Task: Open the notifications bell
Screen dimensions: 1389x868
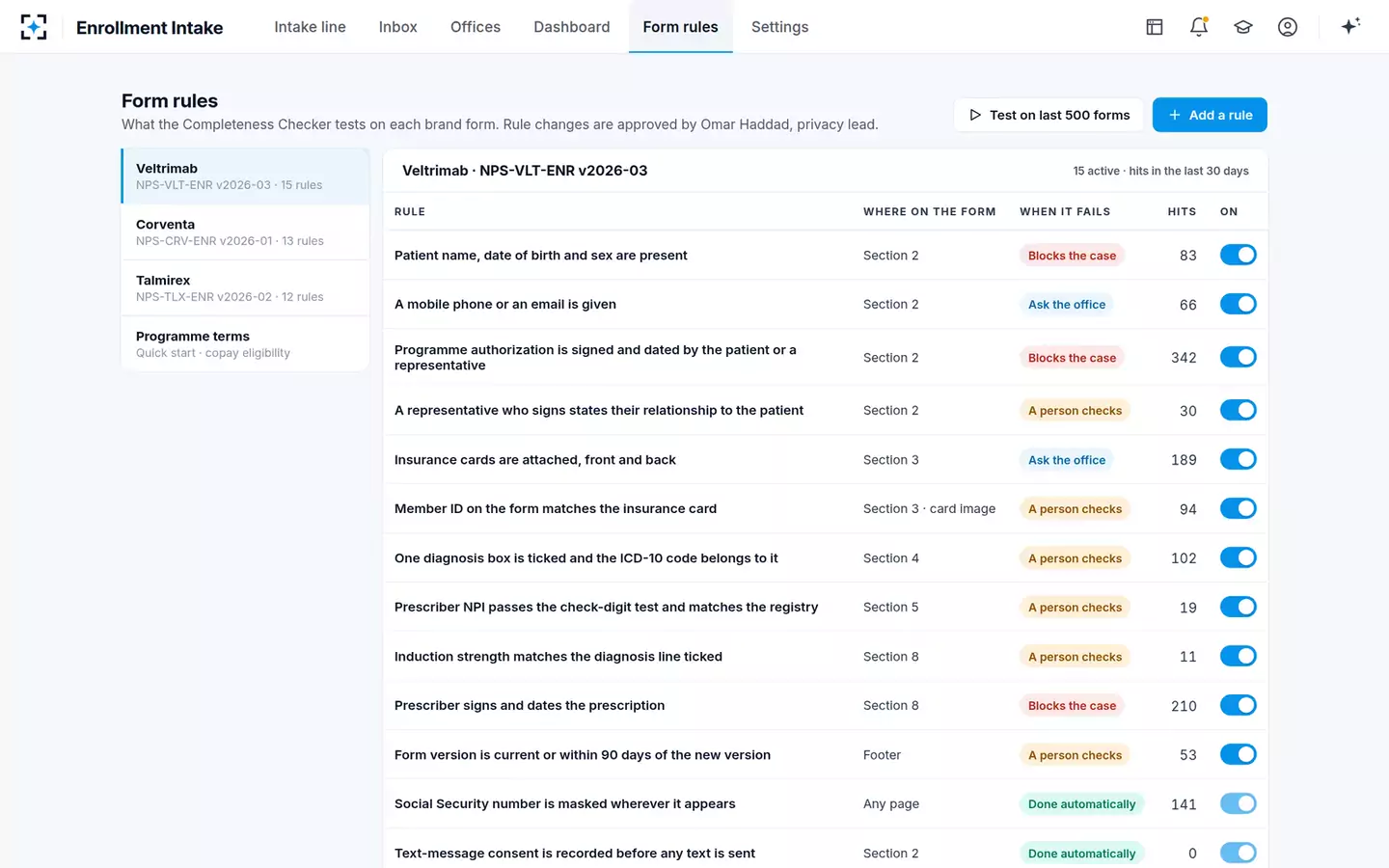Action: pyautogui.click(x=1199, y=27)
